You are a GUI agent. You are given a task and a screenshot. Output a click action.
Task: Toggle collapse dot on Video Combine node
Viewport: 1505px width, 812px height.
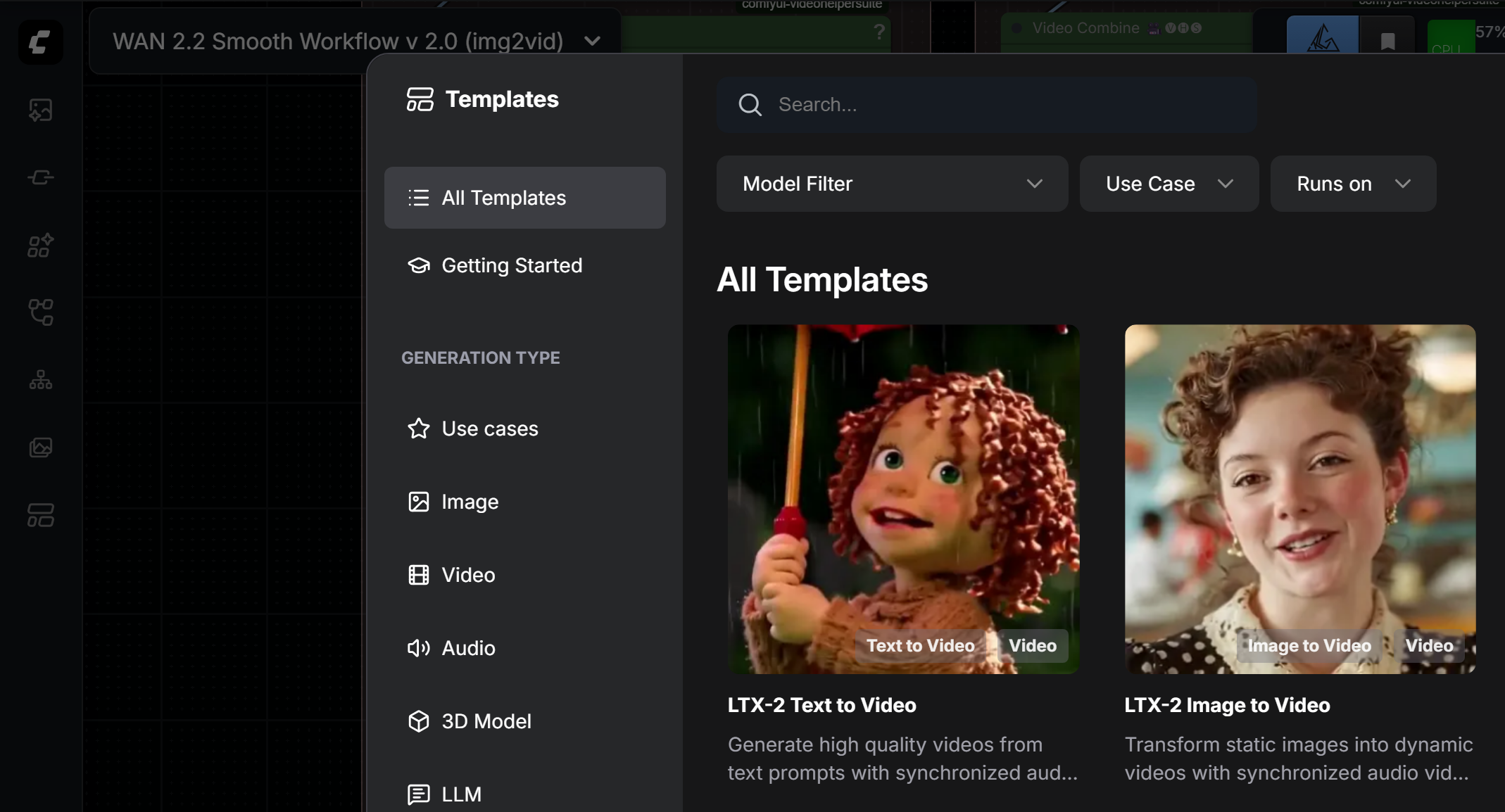(x=1016, y=28)
